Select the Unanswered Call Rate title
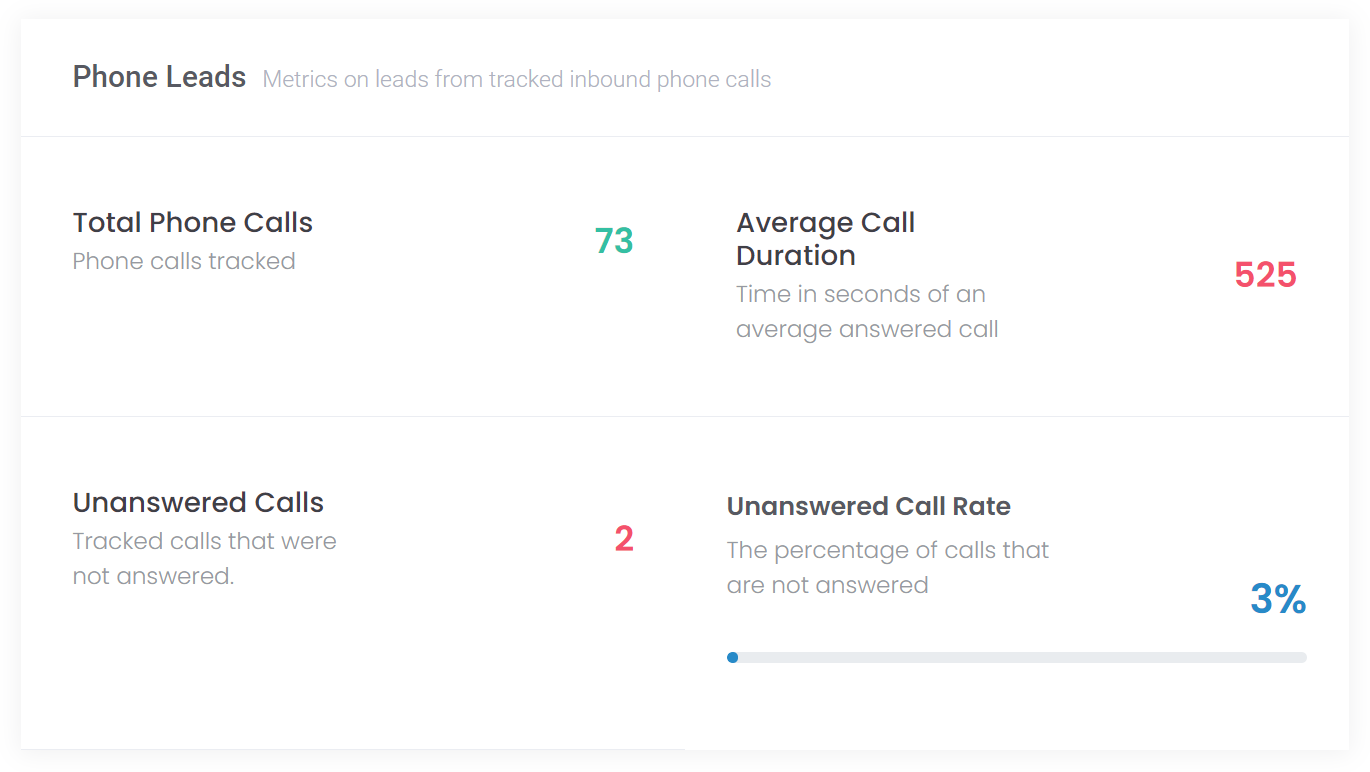The image size is (1370, 772). click(x=869, y=506)
